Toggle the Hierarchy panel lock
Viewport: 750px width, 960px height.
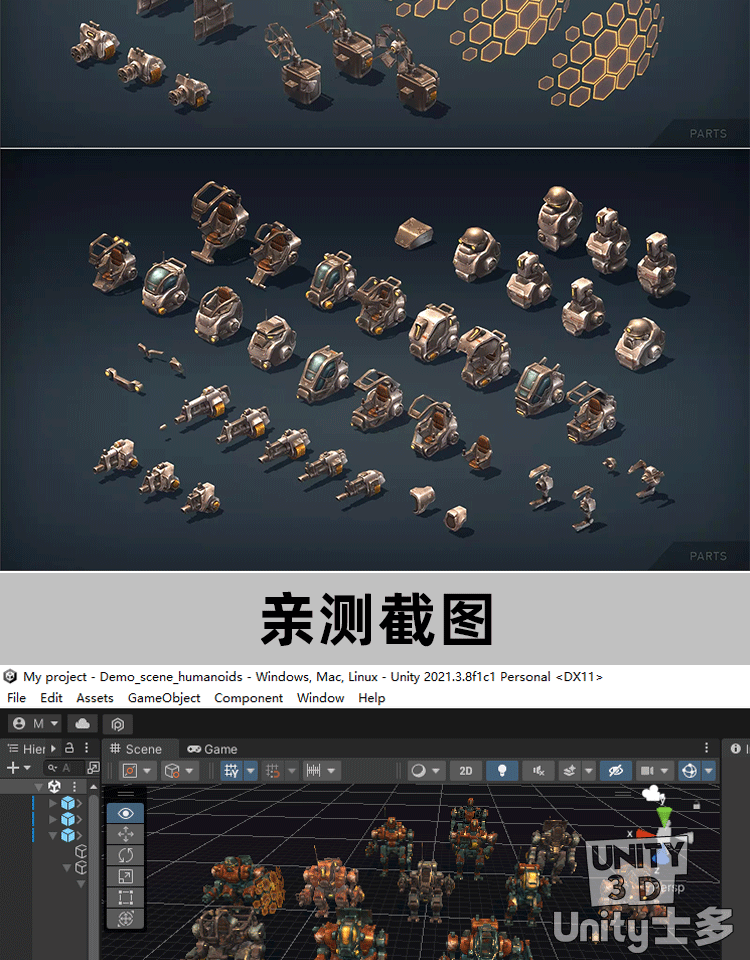pyautogui.click(x=69, y=748)
